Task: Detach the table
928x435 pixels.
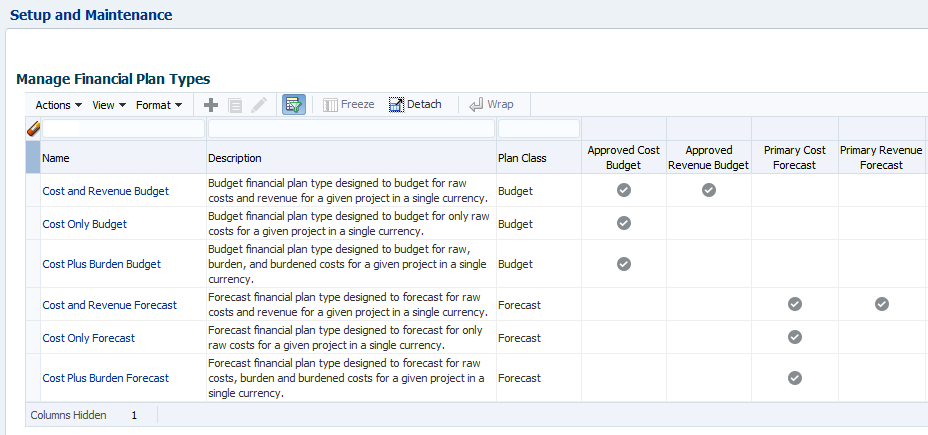Action: click(415, 105)
